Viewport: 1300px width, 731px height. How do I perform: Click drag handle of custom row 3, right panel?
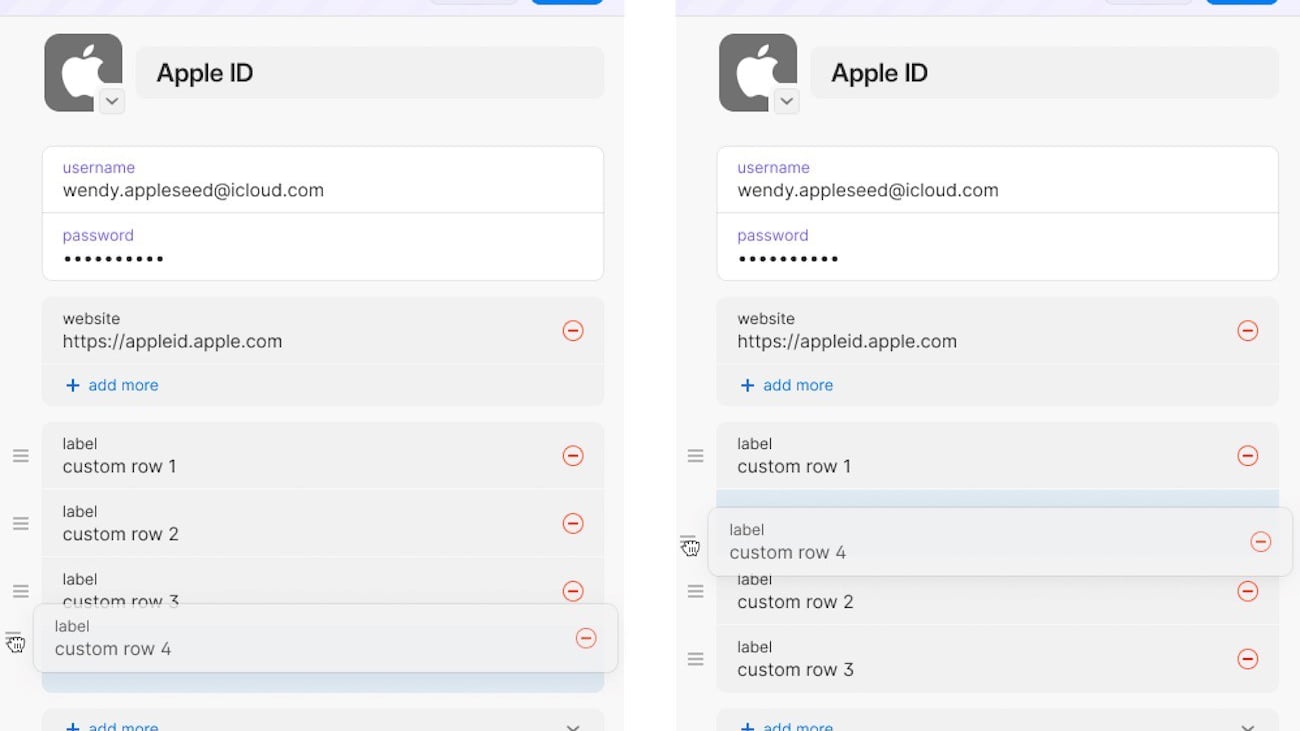(x=696, y=659)
